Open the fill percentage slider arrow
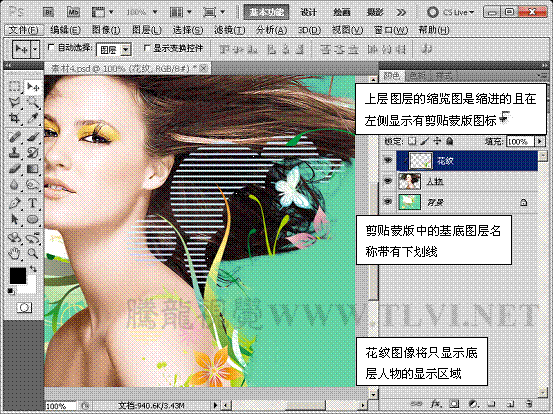Image resolution: width=553 pixels, height=414 pixels. coord(540,141)
